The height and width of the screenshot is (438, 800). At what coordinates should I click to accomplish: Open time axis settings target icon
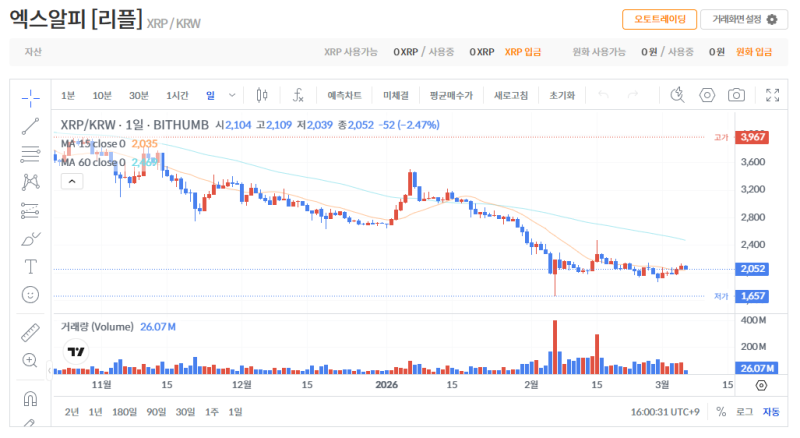761,385
